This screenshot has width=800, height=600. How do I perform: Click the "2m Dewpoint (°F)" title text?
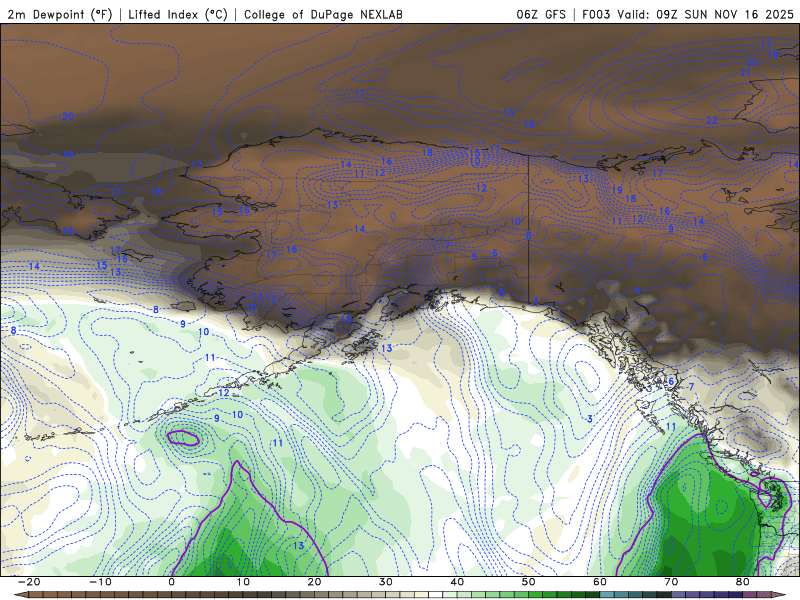(x=60, y=14)
